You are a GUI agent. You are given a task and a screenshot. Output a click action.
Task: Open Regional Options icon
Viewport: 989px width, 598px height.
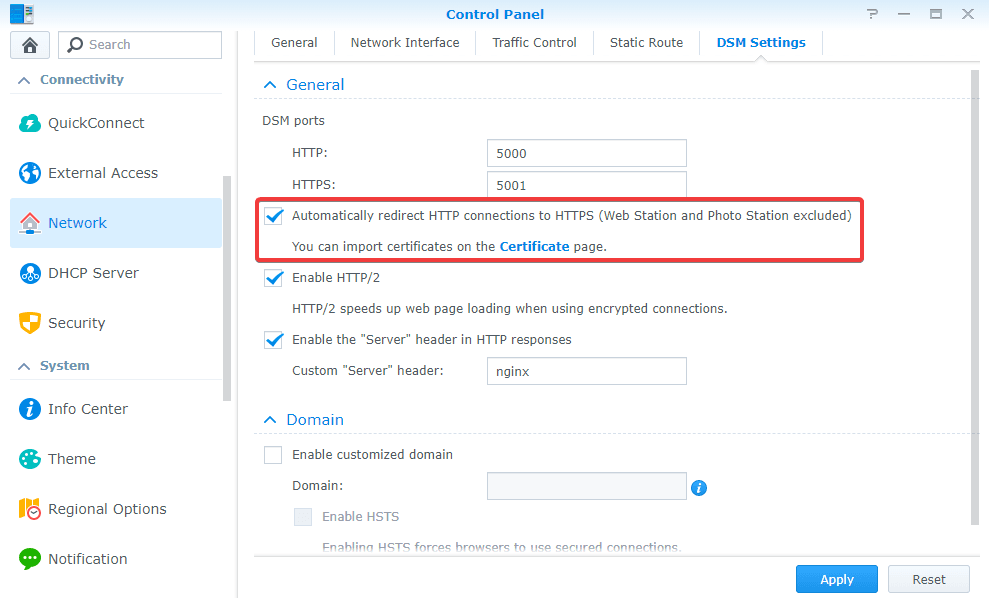click(x=30, y=509)
